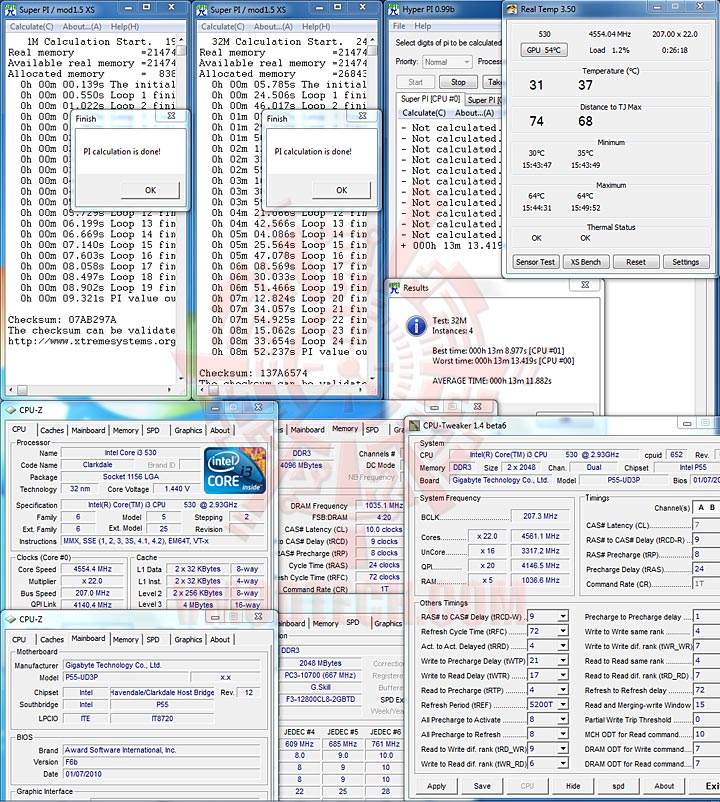Switch to the CPU tab in the CPU-Z window showing Gigabyte motherboard
This screenshot has width=720, height=802.
19,639
